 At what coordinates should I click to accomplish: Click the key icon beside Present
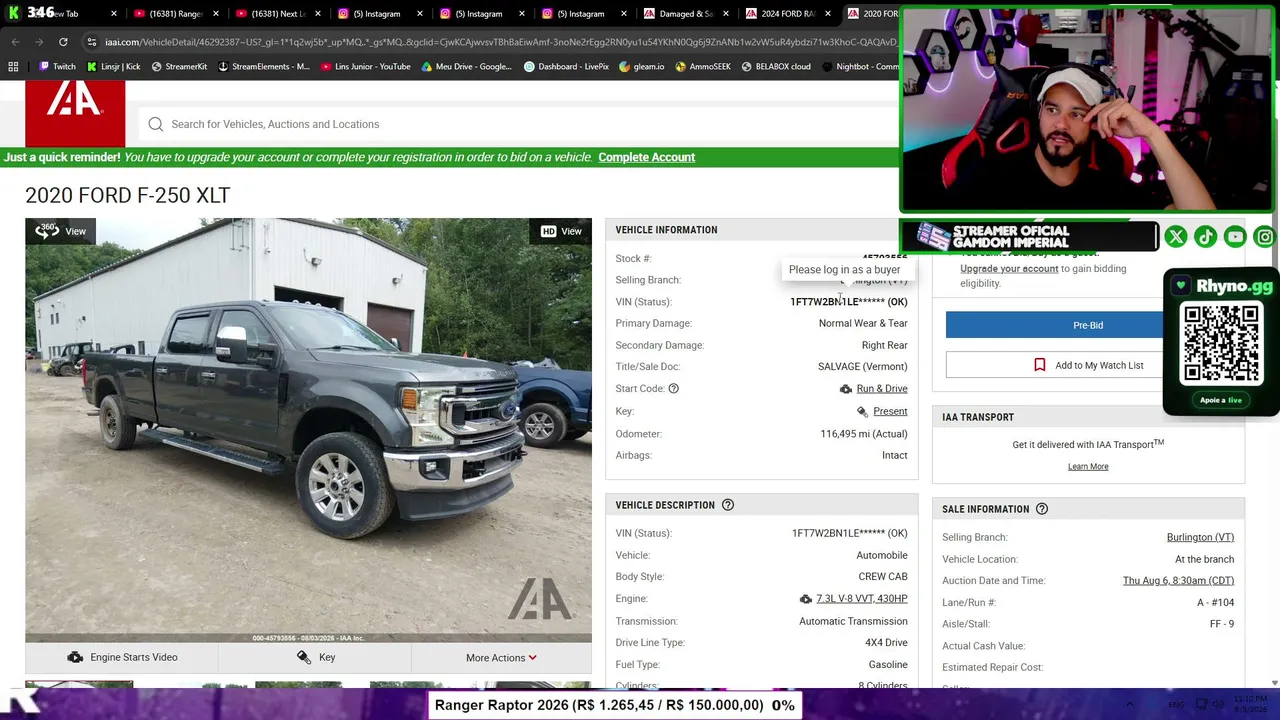click(862, 412)
